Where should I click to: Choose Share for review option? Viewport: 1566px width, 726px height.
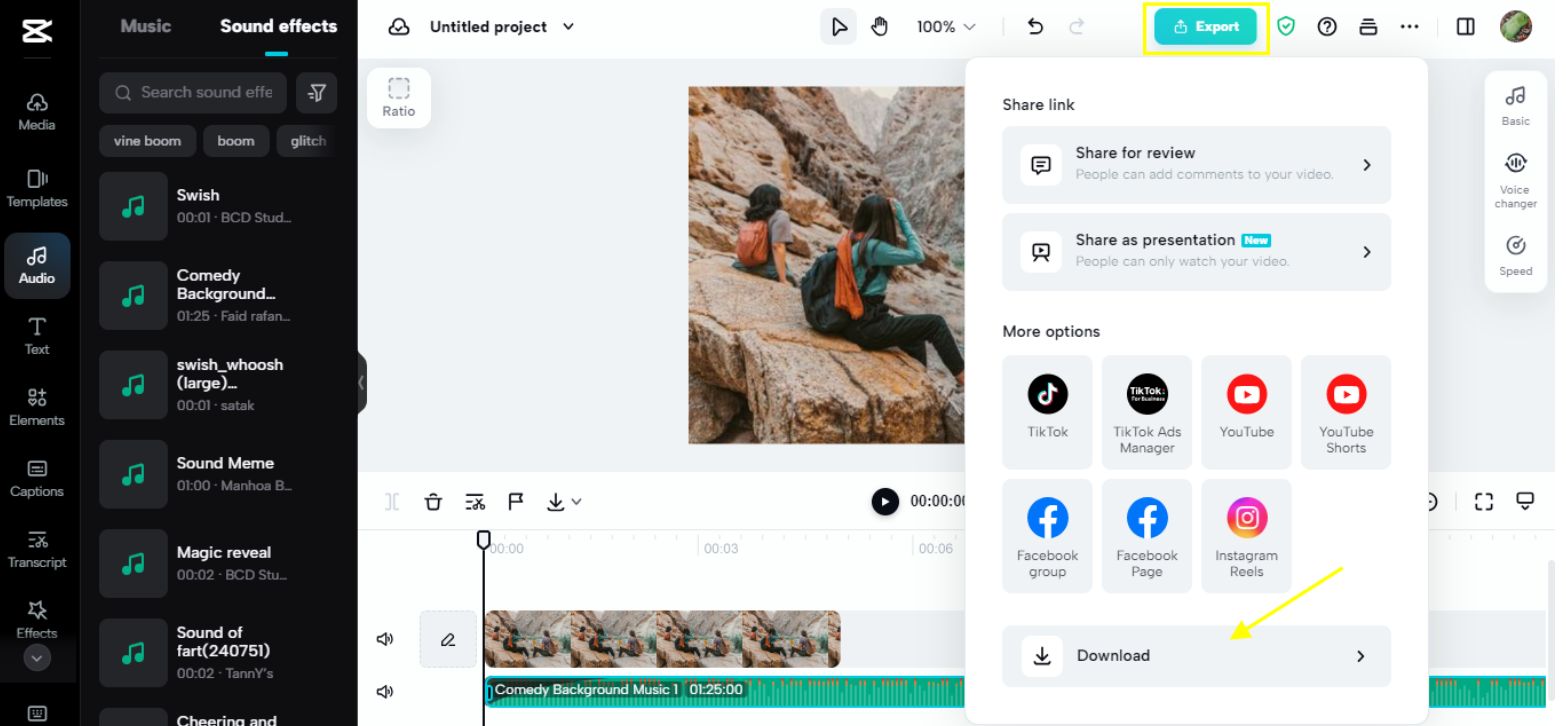tap(1196, 165)
